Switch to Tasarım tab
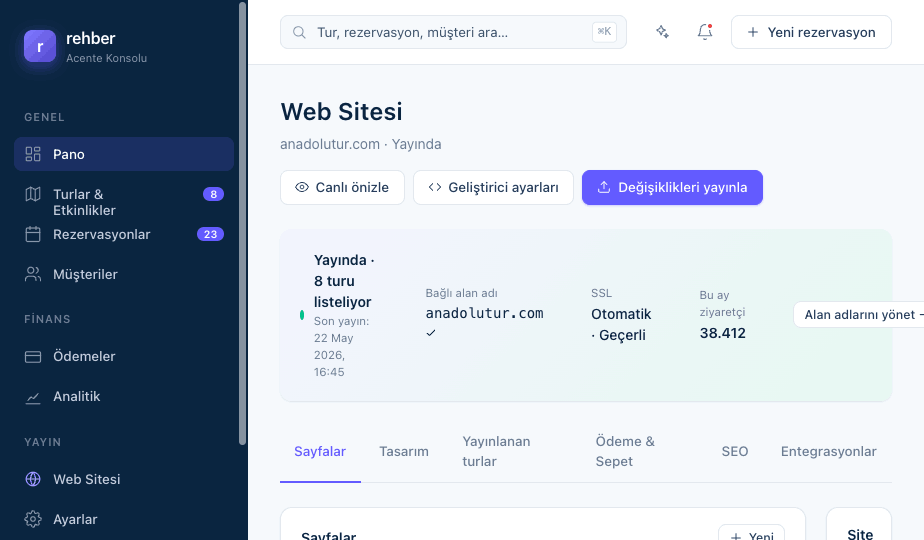 coord(404,452)
